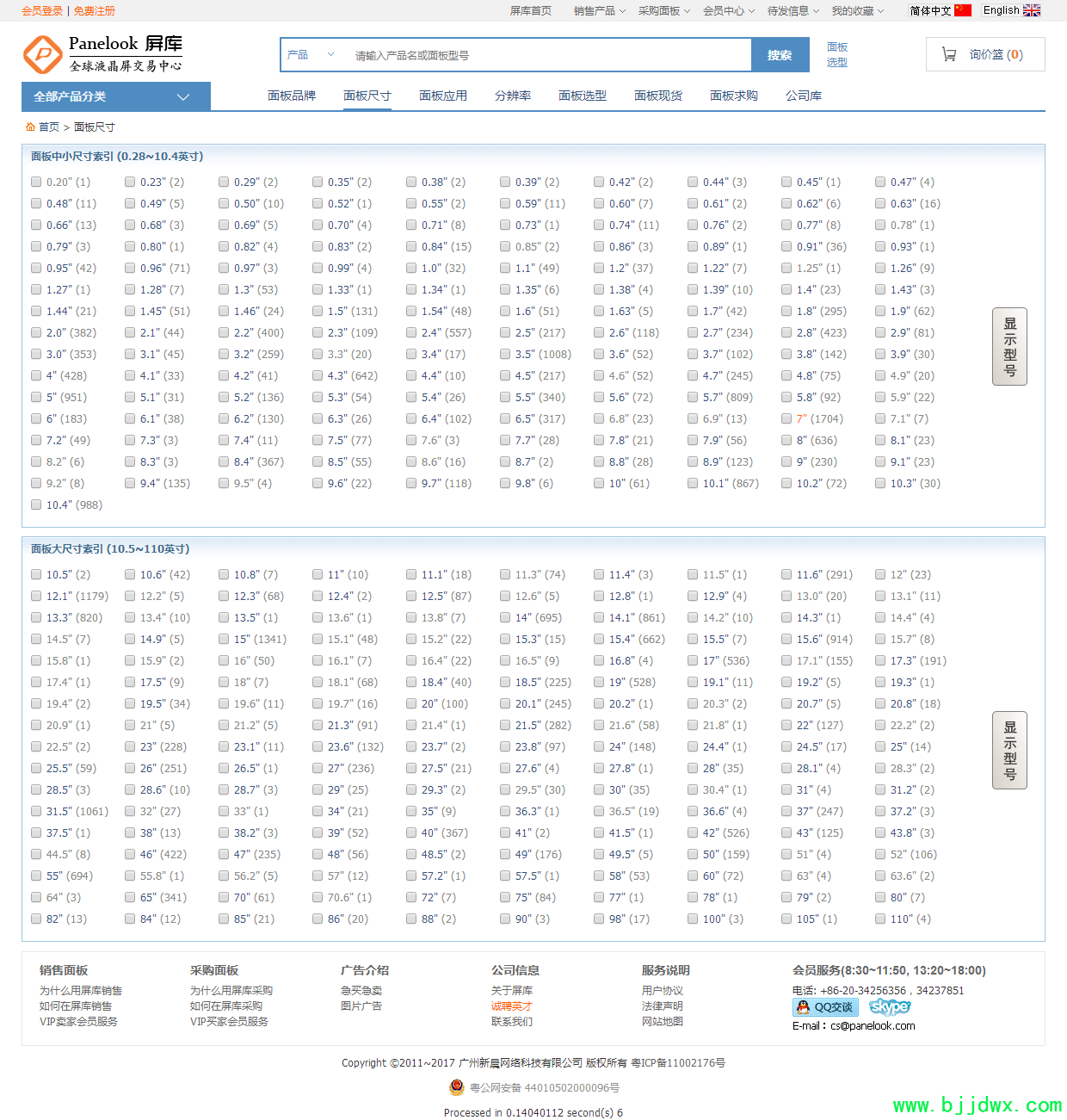This screenshot has height=1120, width=1067.
Task: Click the home icon in breadcrumb
Action: (x=30, y=127)
